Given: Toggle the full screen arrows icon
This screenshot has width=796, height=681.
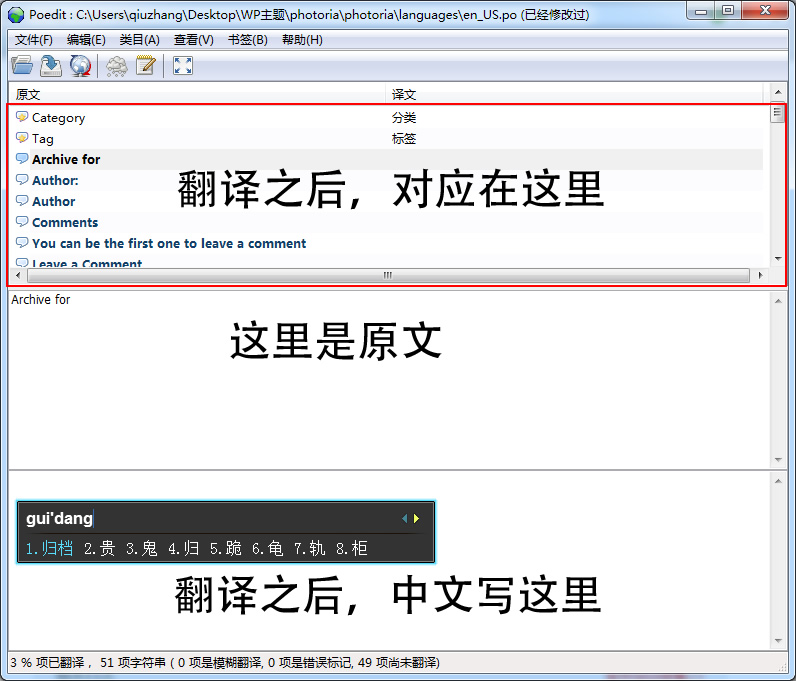Looking at the screenshot, I should (x=182, y=66).
